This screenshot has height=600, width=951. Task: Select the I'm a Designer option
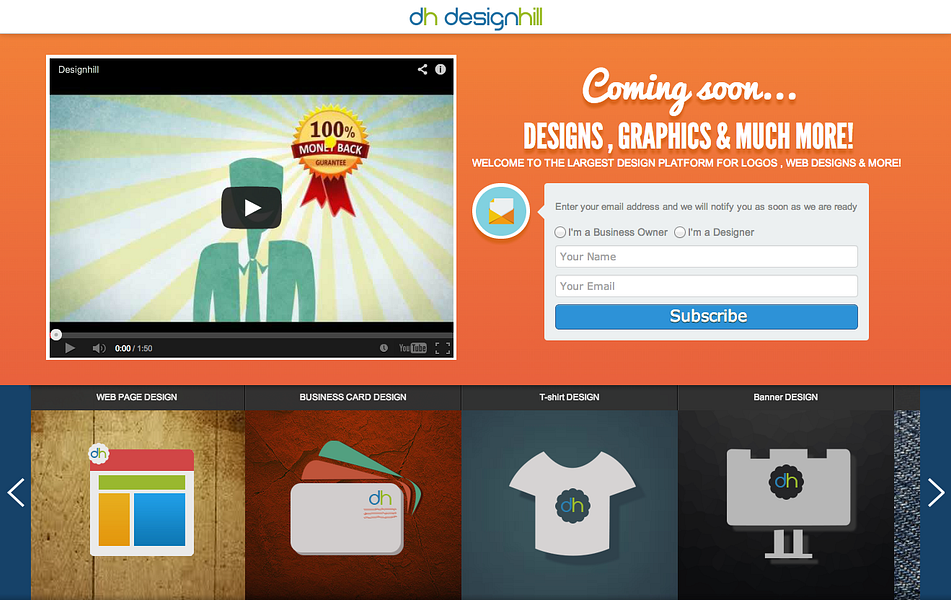pyautogui.click(x=680, y=232)
